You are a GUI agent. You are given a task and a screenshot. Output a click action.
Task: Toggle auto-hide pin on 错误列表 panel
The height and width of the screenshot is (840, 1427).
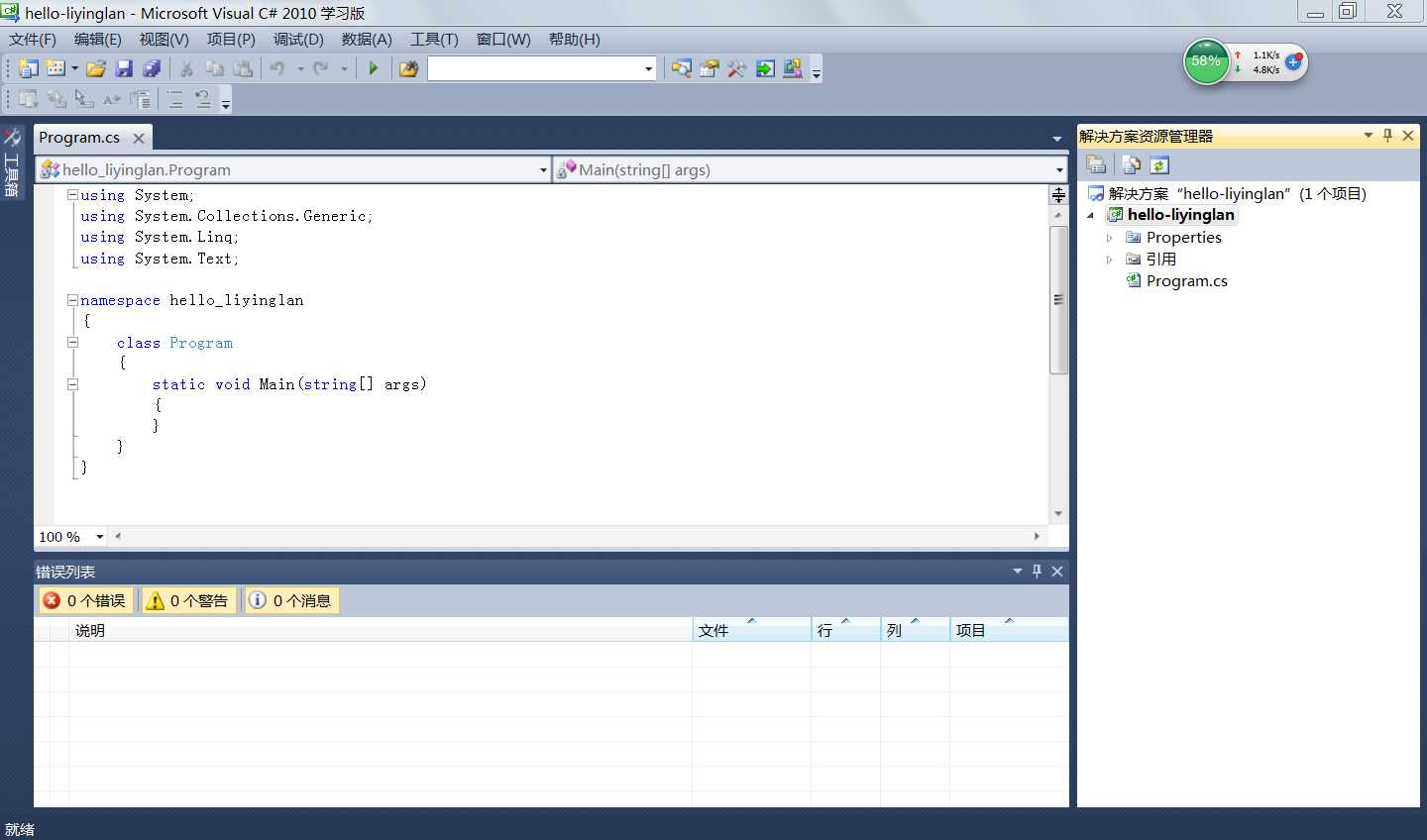pos(1037,572)
